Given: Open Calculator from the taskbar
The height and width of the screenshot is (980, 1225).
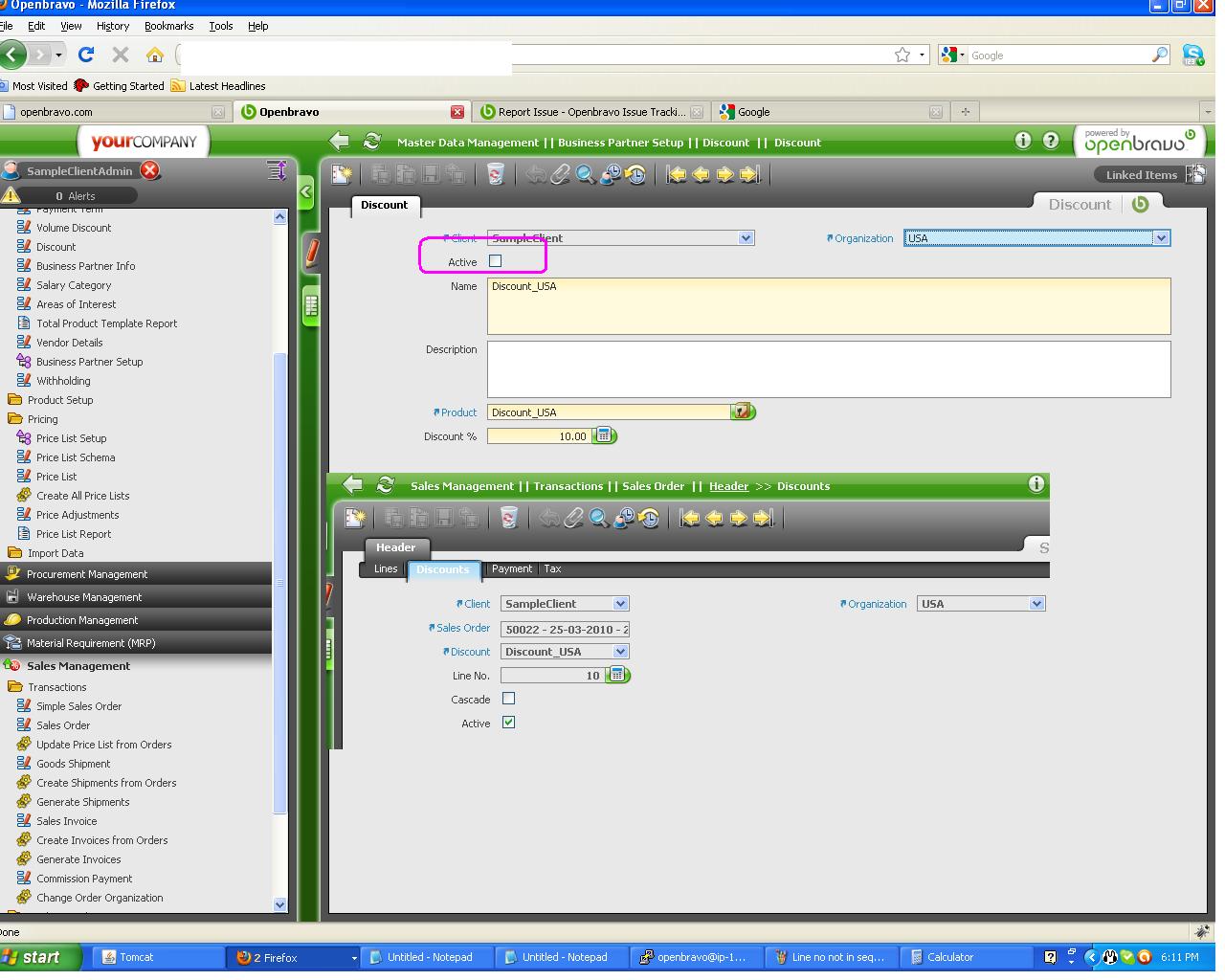Looking at the screenshot, I should tap(969, 957).
